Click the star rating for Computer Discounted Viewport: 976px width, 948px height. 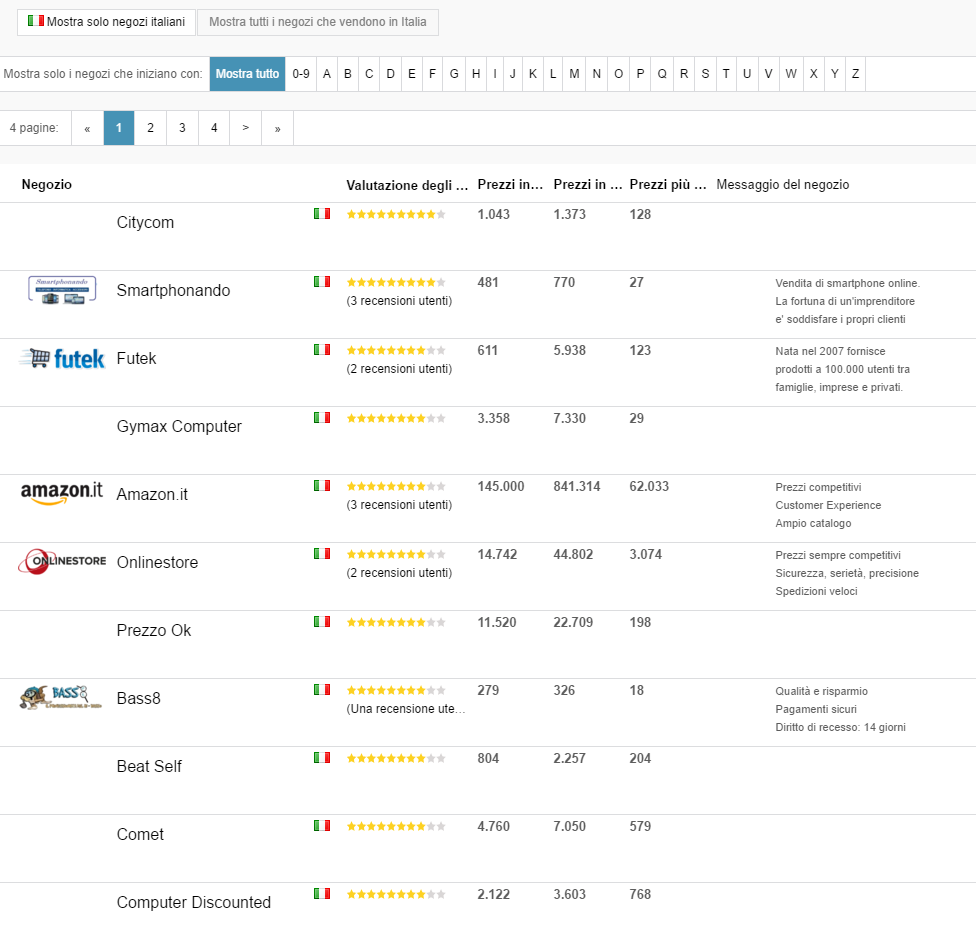[x=396, y=894]
